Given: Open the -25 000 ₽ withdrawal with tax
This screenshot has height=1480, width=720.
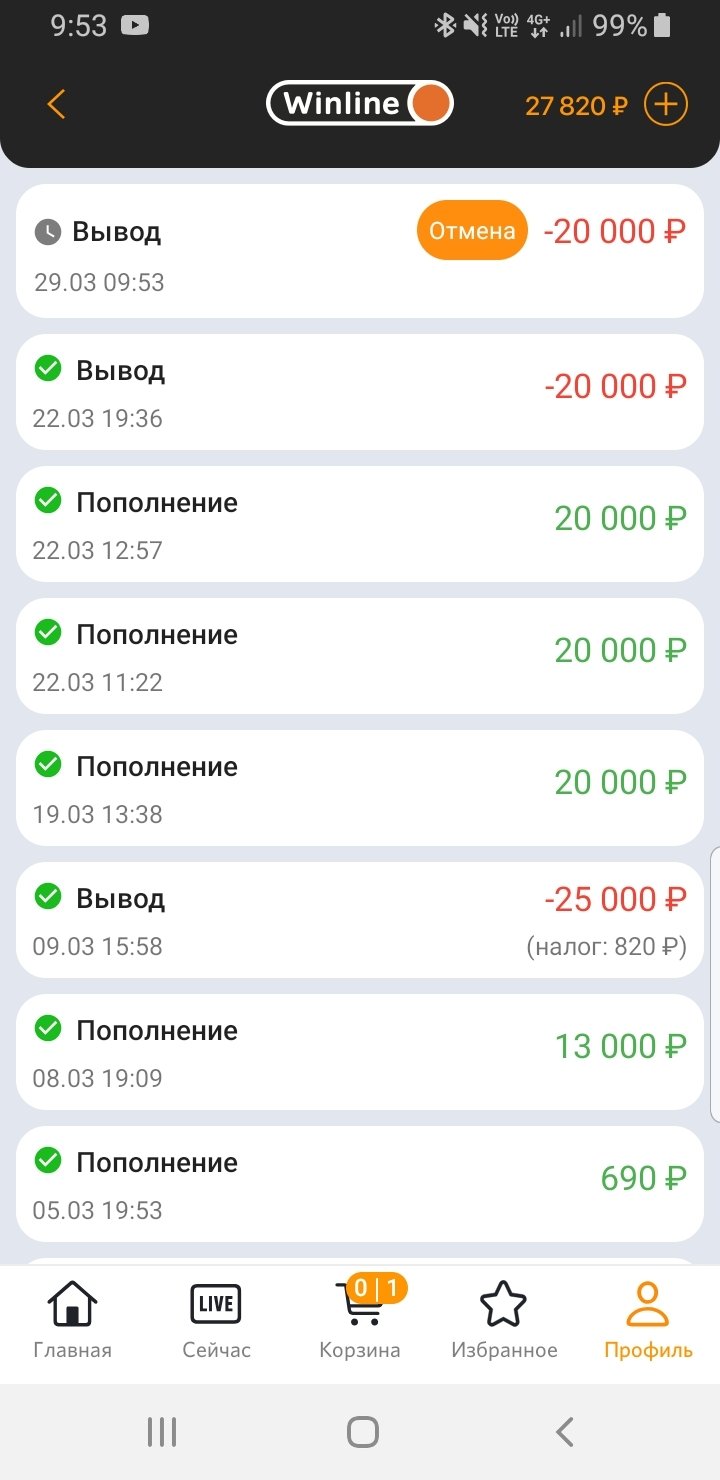Looking at the screenshot, I should pos(360,920).
